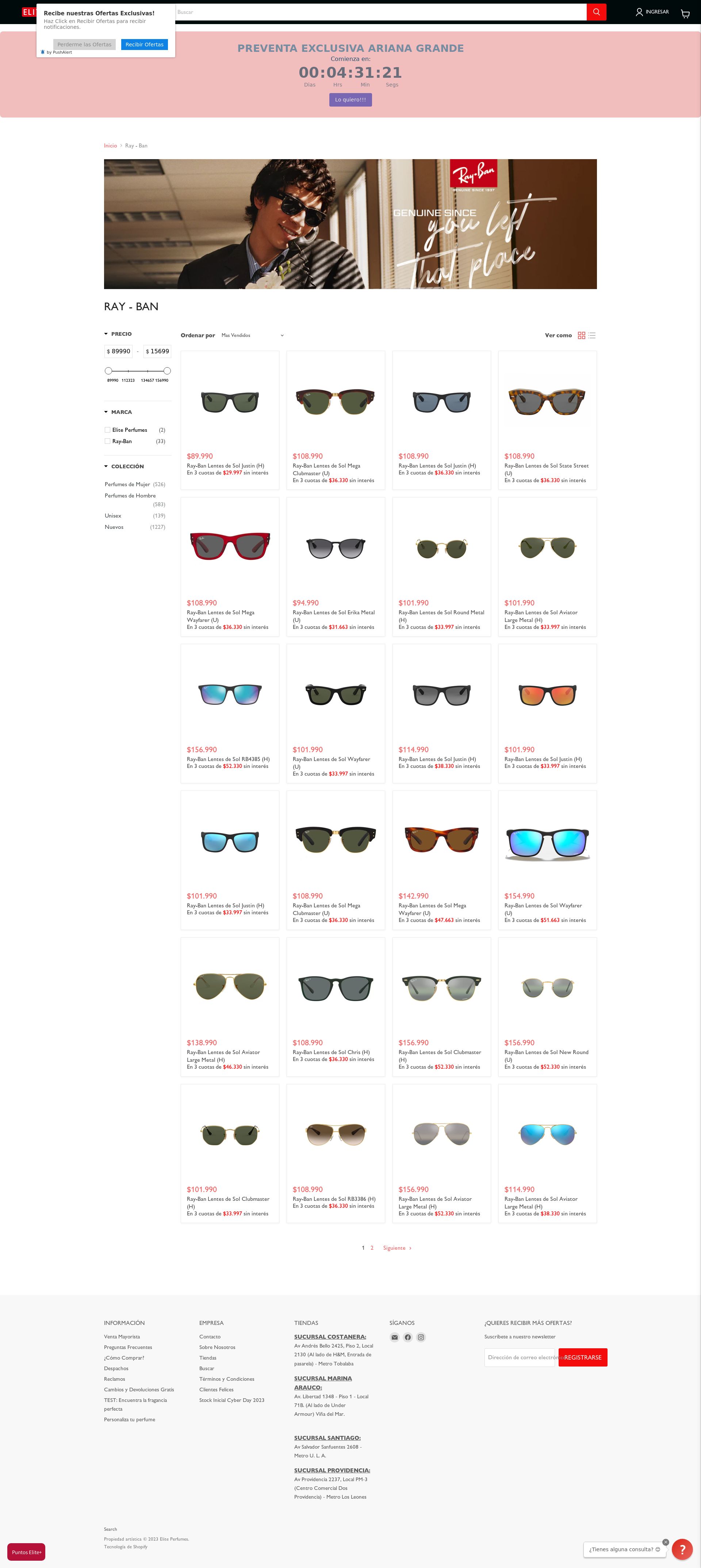Click the Elite logo in the header
Screen dimensions: 701x1568
[x=28, y=12]
